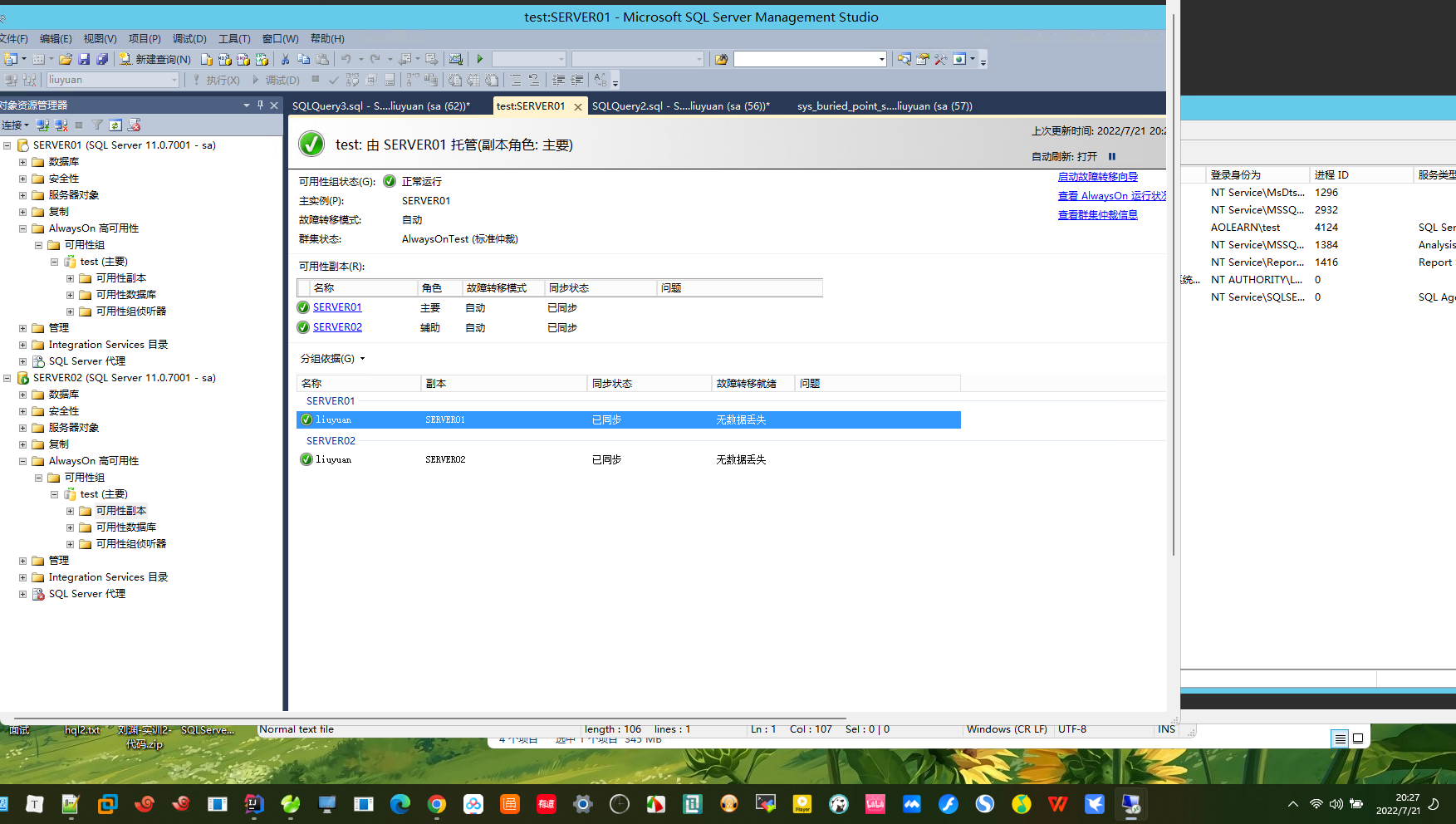Click the Database Engine Query icon
The image size is (1456, 824).
point(207,59)
